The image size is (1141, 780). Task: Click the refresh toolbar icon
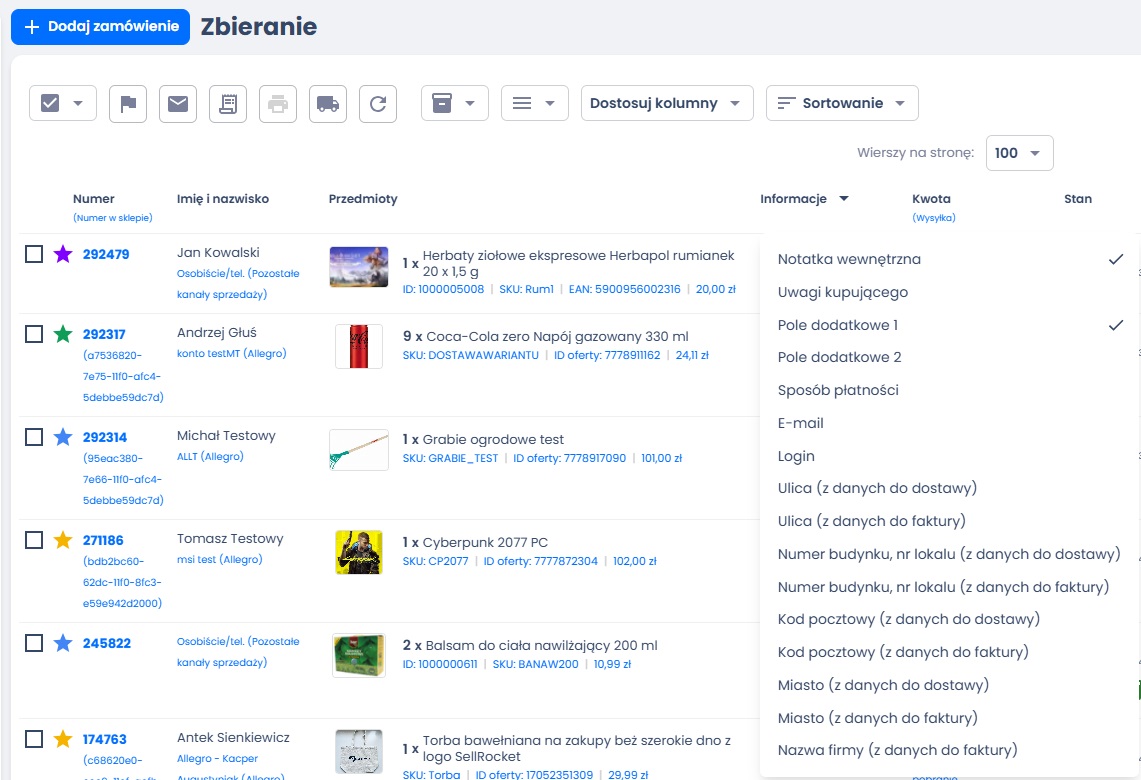378,103
